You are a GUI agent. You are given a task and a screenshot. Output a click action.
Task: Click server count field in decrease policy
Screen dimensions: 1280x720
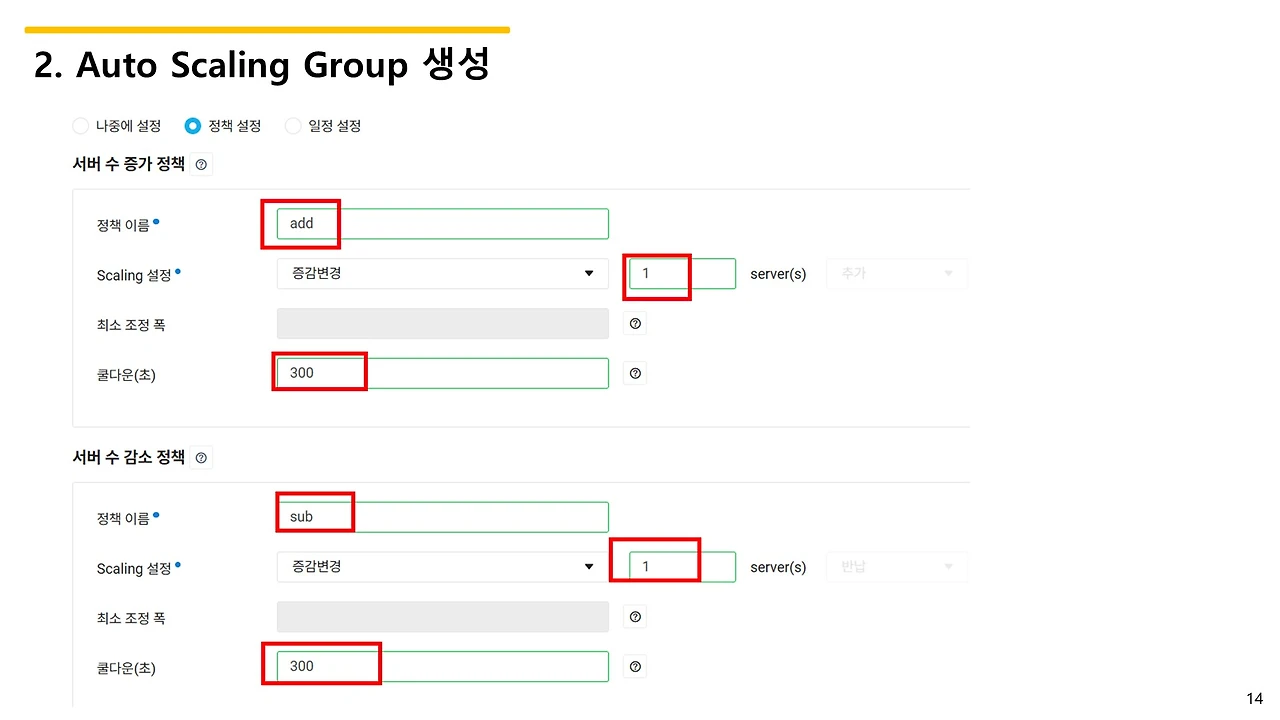click(x=682, y=567)
